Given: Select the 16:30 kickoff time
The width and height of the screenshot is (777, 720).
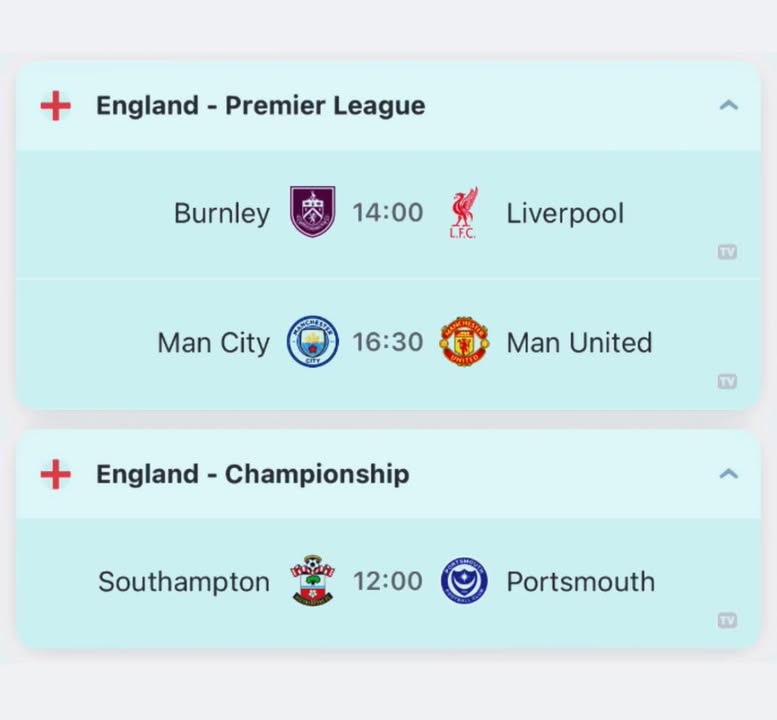Looking at the screenshot, I should pos(388,342).
